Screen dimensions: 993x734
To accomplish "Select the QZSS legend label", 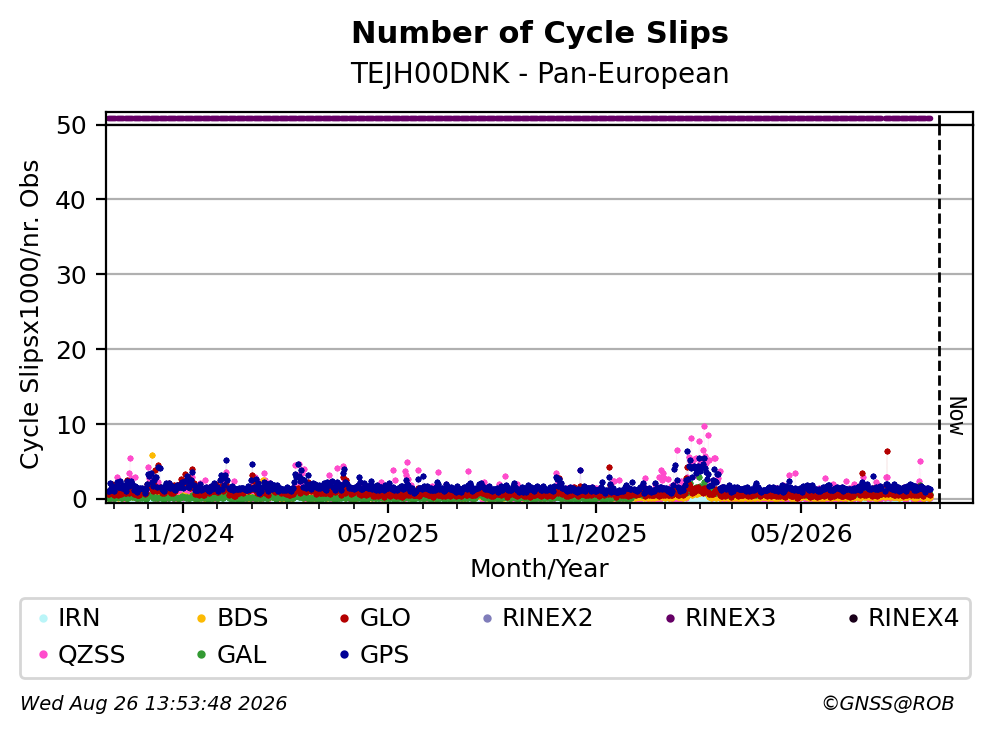I will click(x=92, y=655).
